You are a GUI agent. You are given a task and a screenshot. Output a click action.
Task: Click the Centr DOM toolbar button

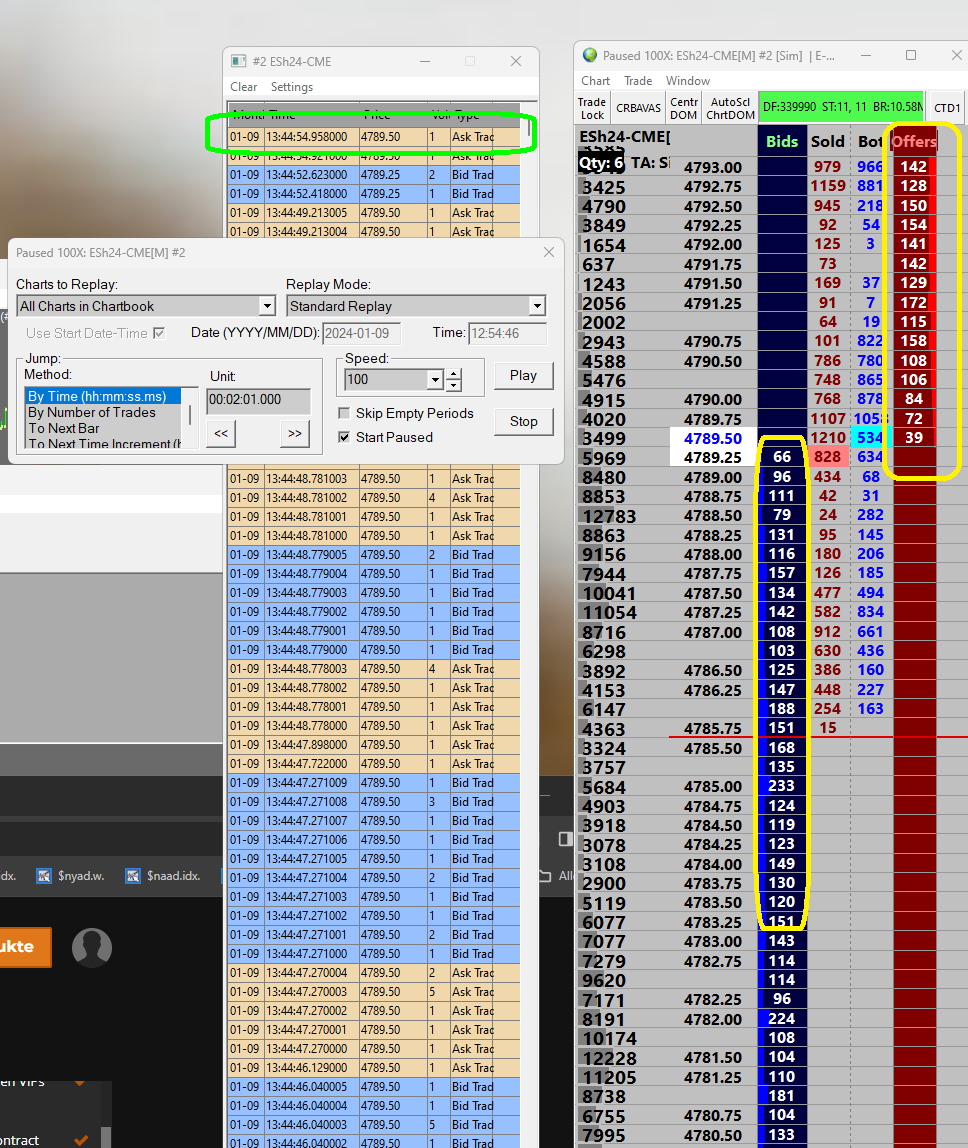click(x=684, y=108)
